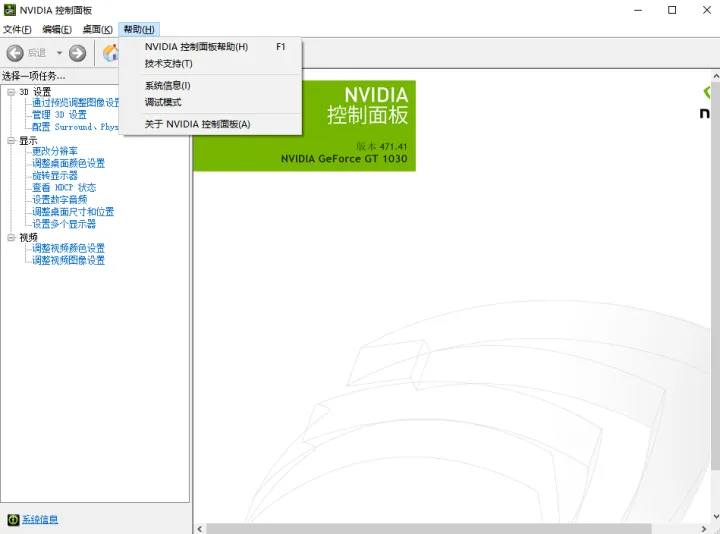
Task: Maximize the NVIDIA 控制面板 window
Action: (x=672, y=10)
